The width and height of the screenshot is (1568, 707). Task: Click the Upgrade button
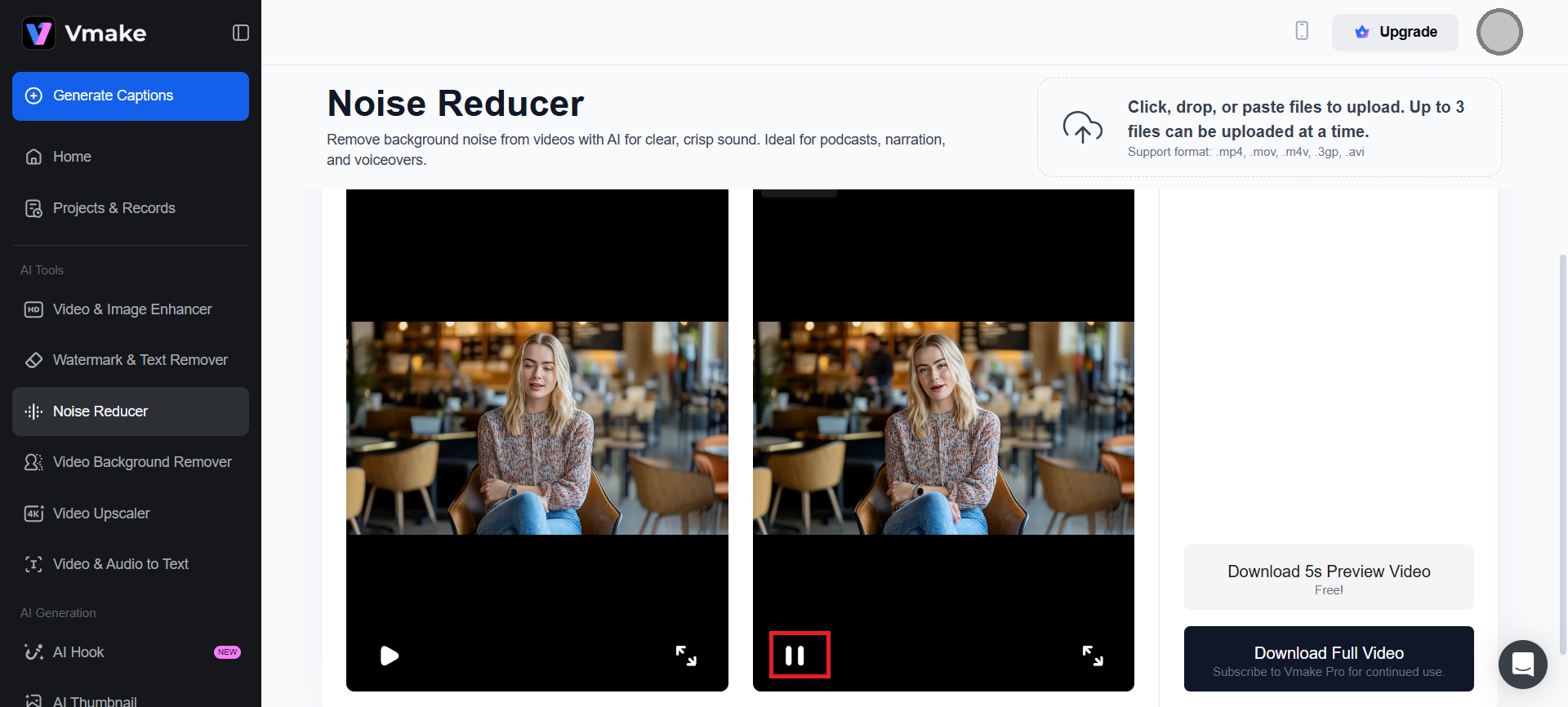point(1395,33)
